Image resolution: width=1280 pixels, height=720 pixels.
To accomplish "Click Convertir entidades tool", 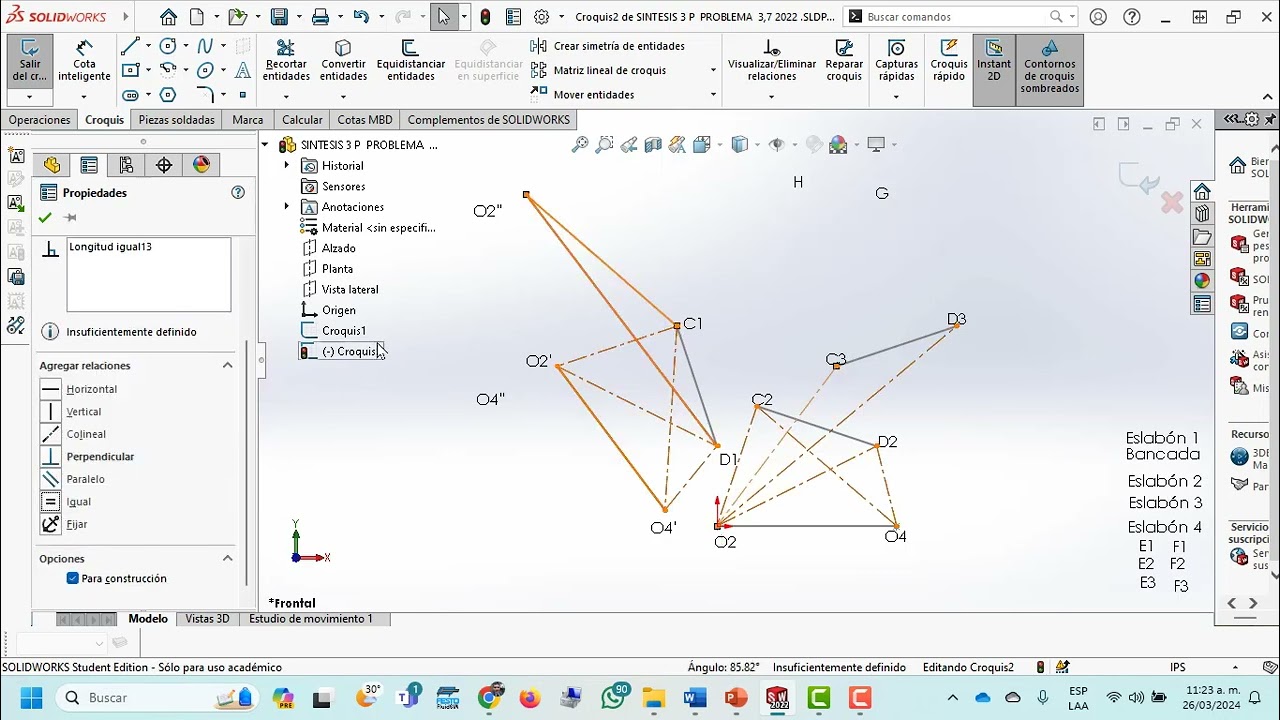I will click(343, 61).
